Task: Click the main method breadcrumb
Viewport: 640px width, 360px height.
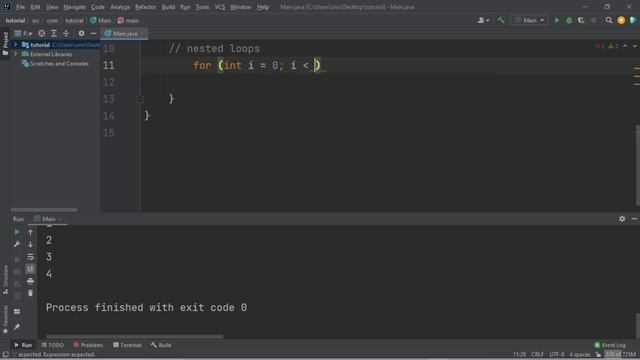Action: (x=128, y=20)
